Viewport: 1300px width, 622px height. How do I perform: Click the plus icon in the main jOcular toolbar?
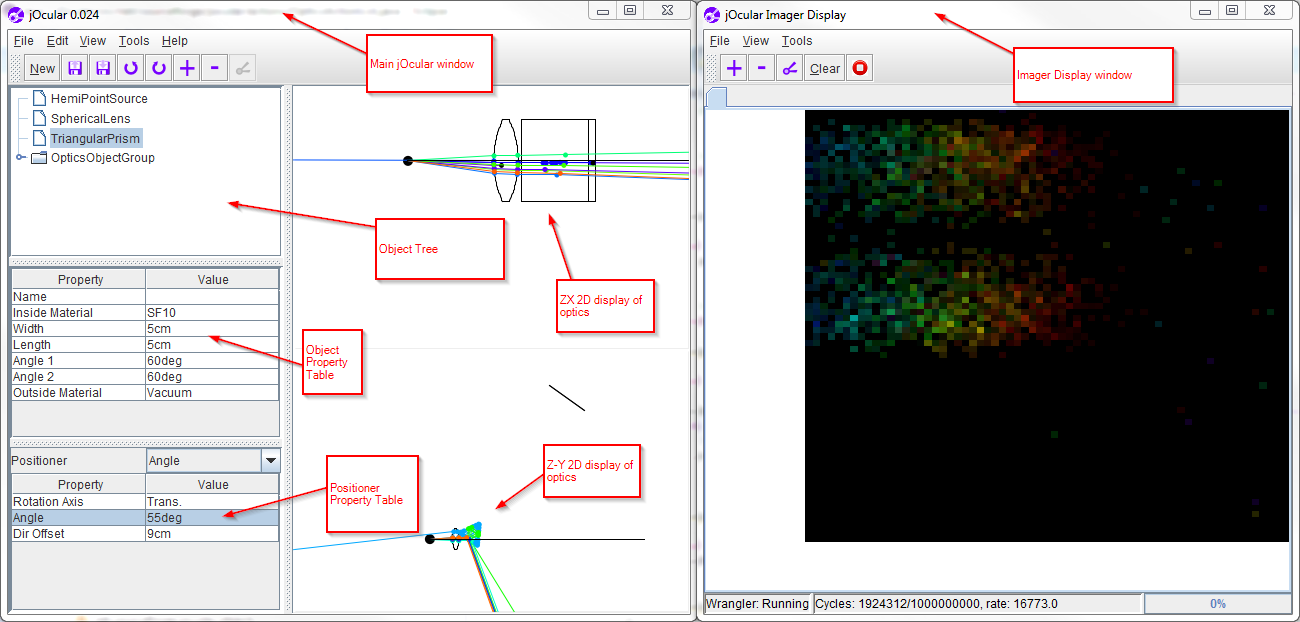point(186,68)
